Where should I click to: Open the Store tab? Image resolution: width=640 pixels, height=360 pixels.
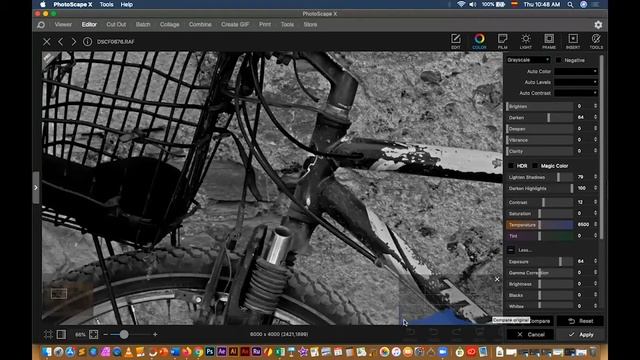tap(310, 24)
